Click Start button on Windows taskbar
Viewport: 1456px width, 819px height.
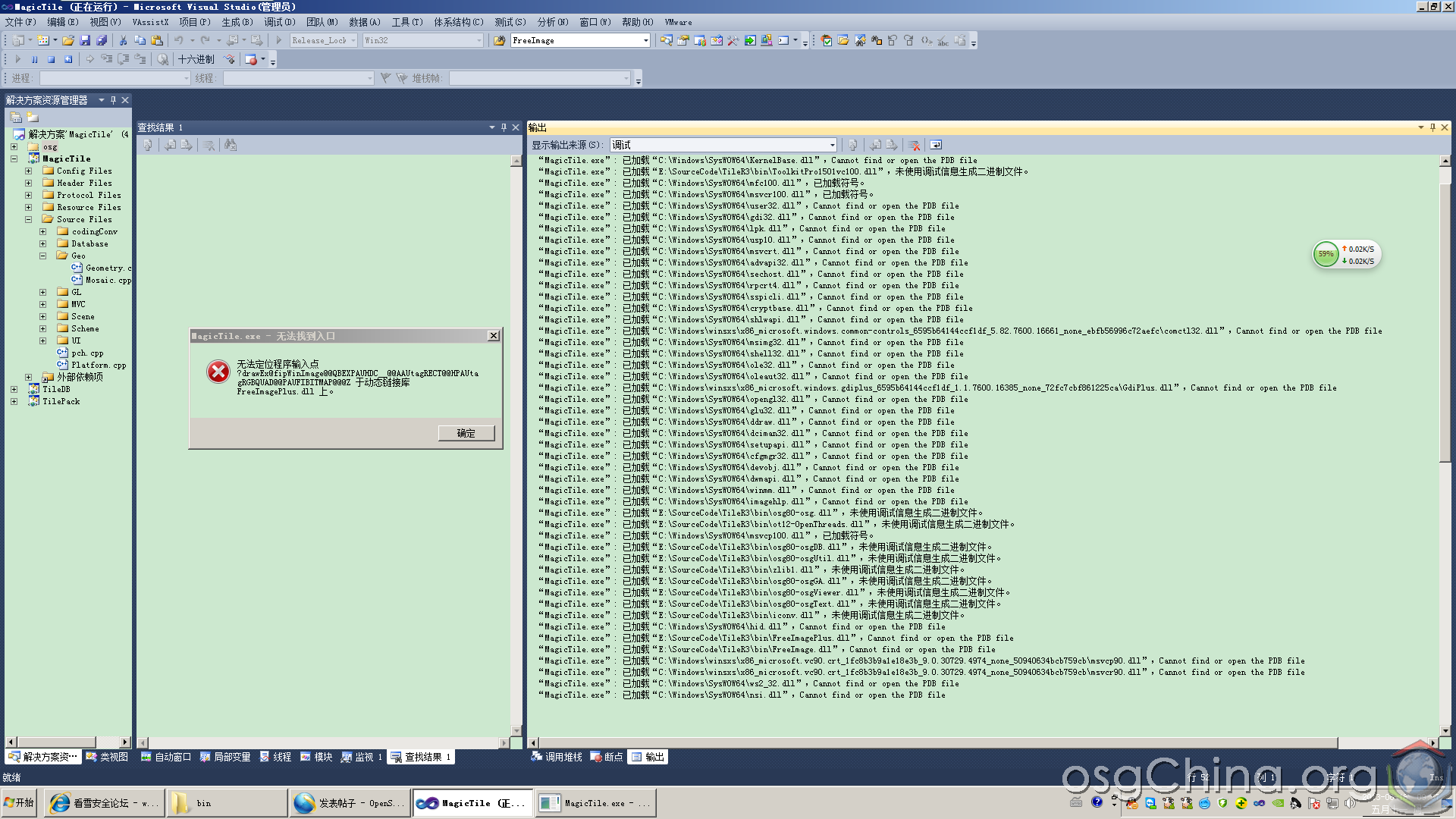click(x=19, y=802)
